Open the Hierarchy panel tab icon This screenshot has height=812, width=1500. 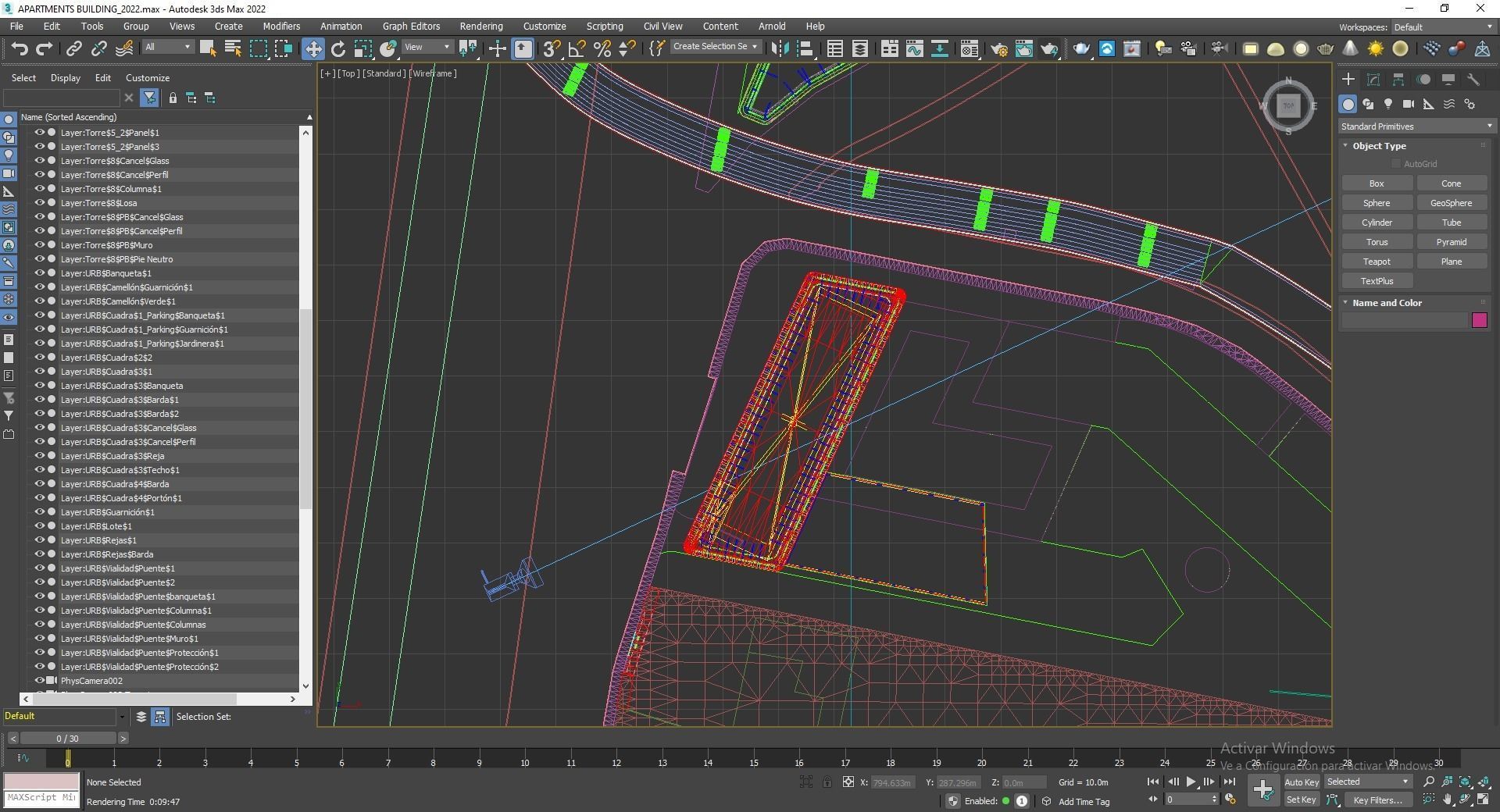click(1398, 80)
